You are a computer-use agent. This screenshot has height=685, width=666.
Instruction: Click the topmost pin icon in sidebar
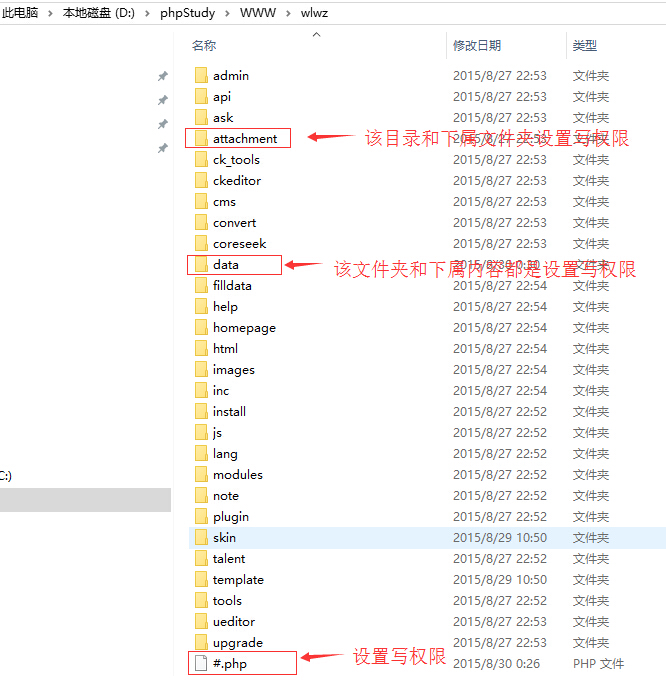pyautogui.click(x=163, y=77)
